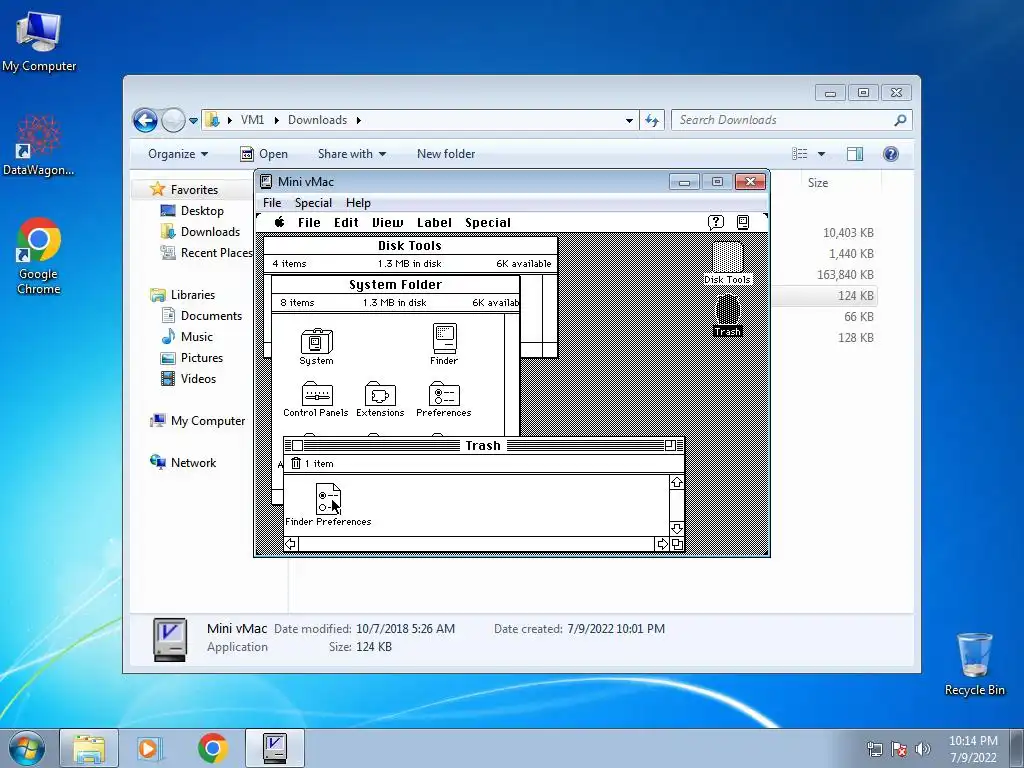Click the New folder button
The image size is (1024, 768).
tap(446, 154)
